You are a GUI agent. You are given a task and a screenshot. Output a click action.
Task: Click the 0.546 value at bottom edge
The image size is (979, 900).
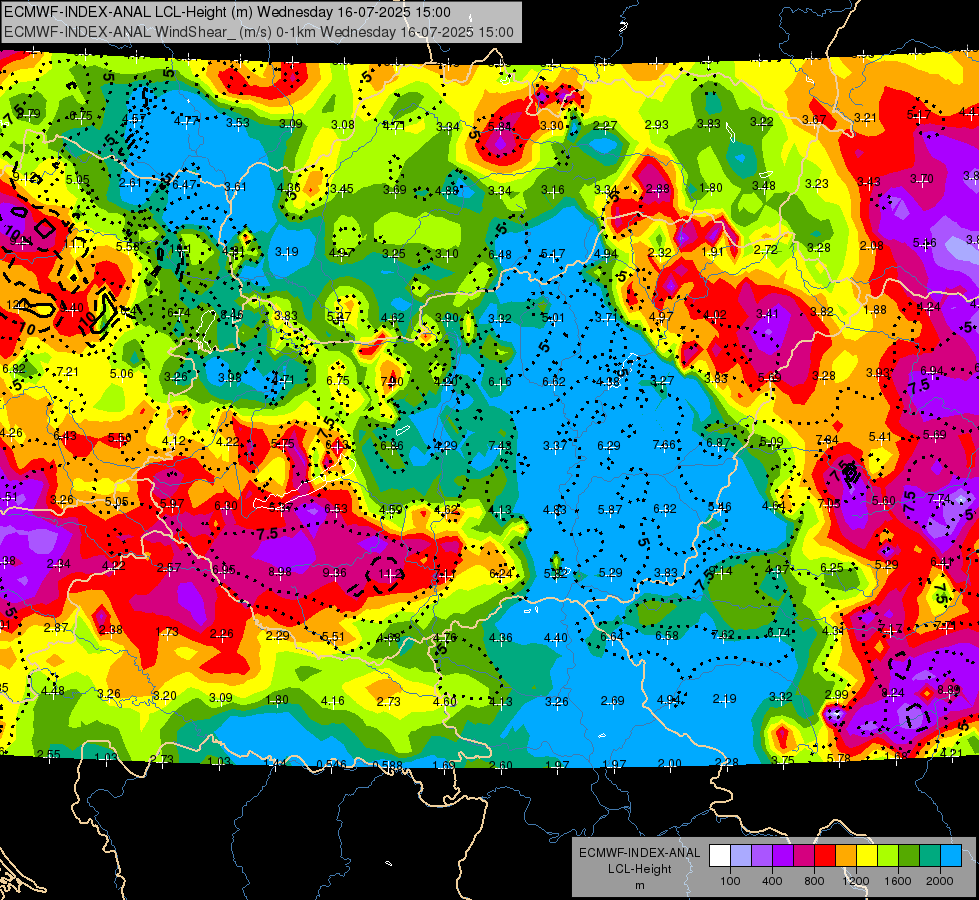click(x=332, y=764)
